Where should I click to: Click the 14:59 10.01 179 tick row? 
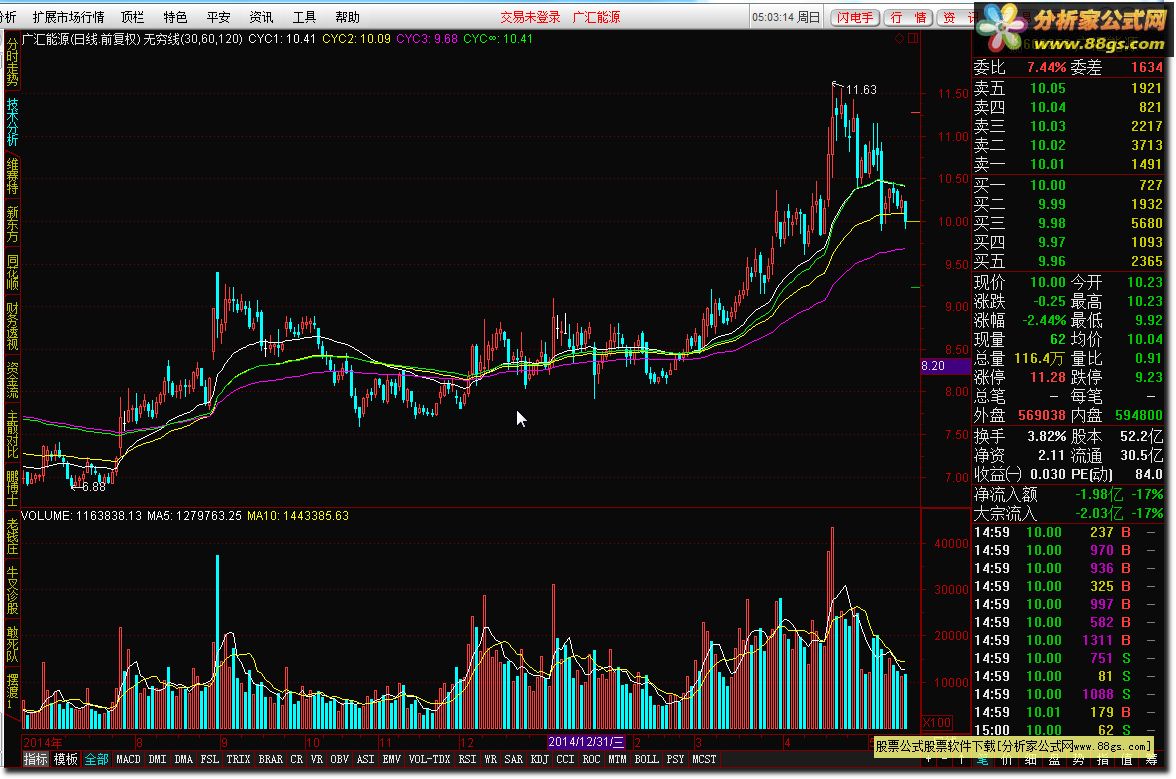pos(1068,712)
